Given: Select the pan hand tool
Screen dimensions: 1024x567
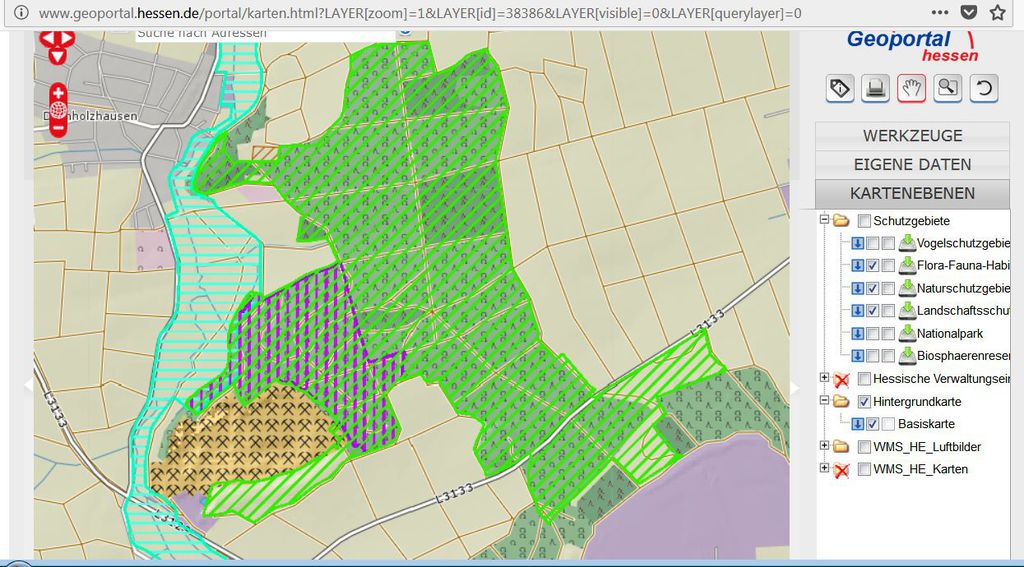Looking at the screenshot, I should (x=911, y=88).
